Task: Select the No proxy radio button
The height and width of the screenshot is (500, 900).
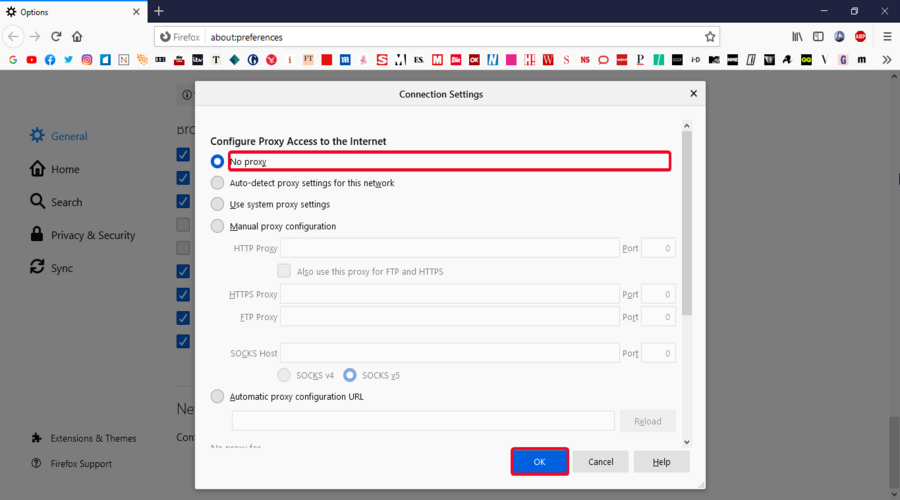Action: tap(217, 161)
